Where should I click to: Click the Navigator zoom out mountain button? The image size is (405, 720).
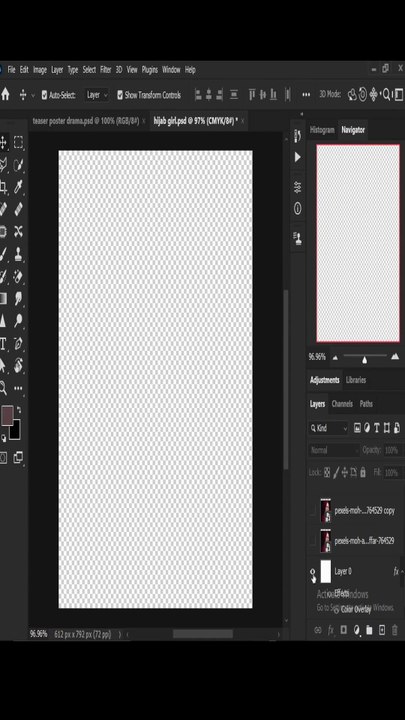pos(335,358)
